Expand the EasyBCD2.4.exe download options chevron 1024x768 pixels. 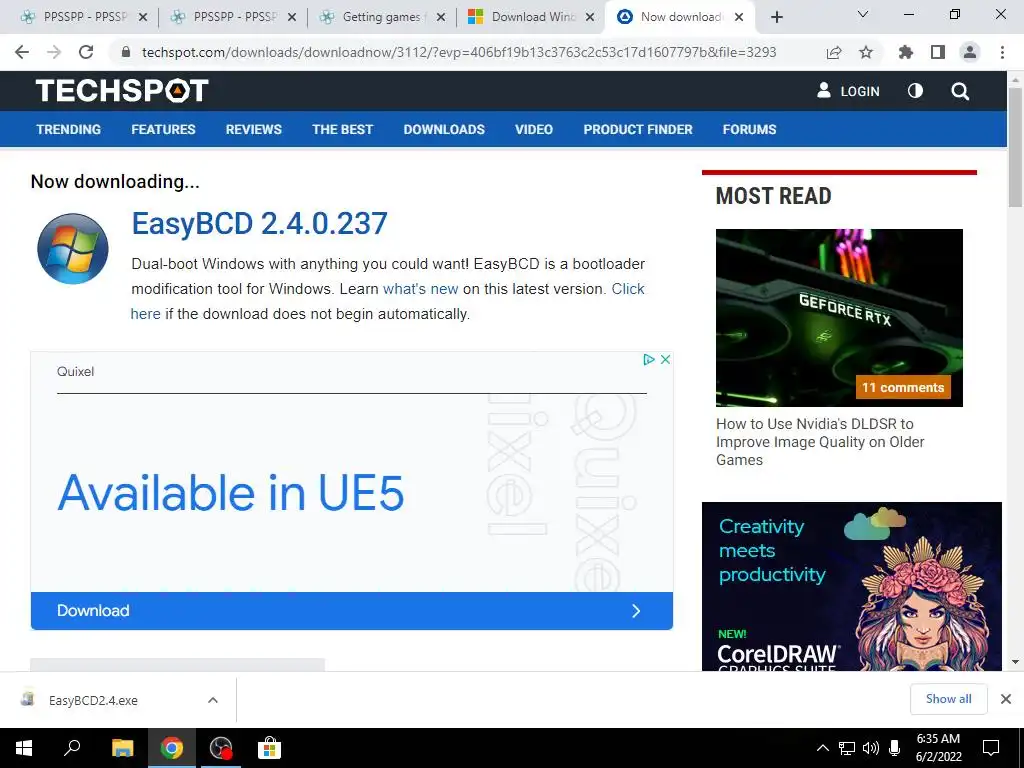pos(213,700)
